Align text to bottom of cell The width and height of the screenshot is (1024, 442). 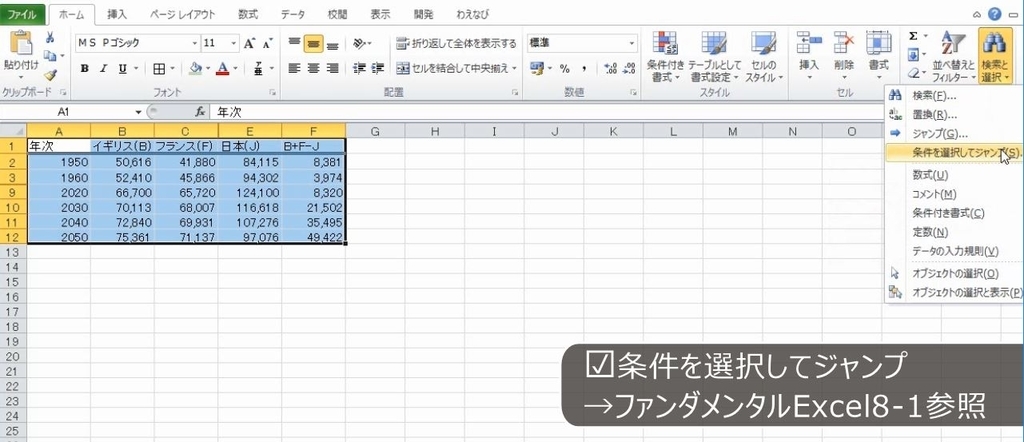click(x=332, y=44)
